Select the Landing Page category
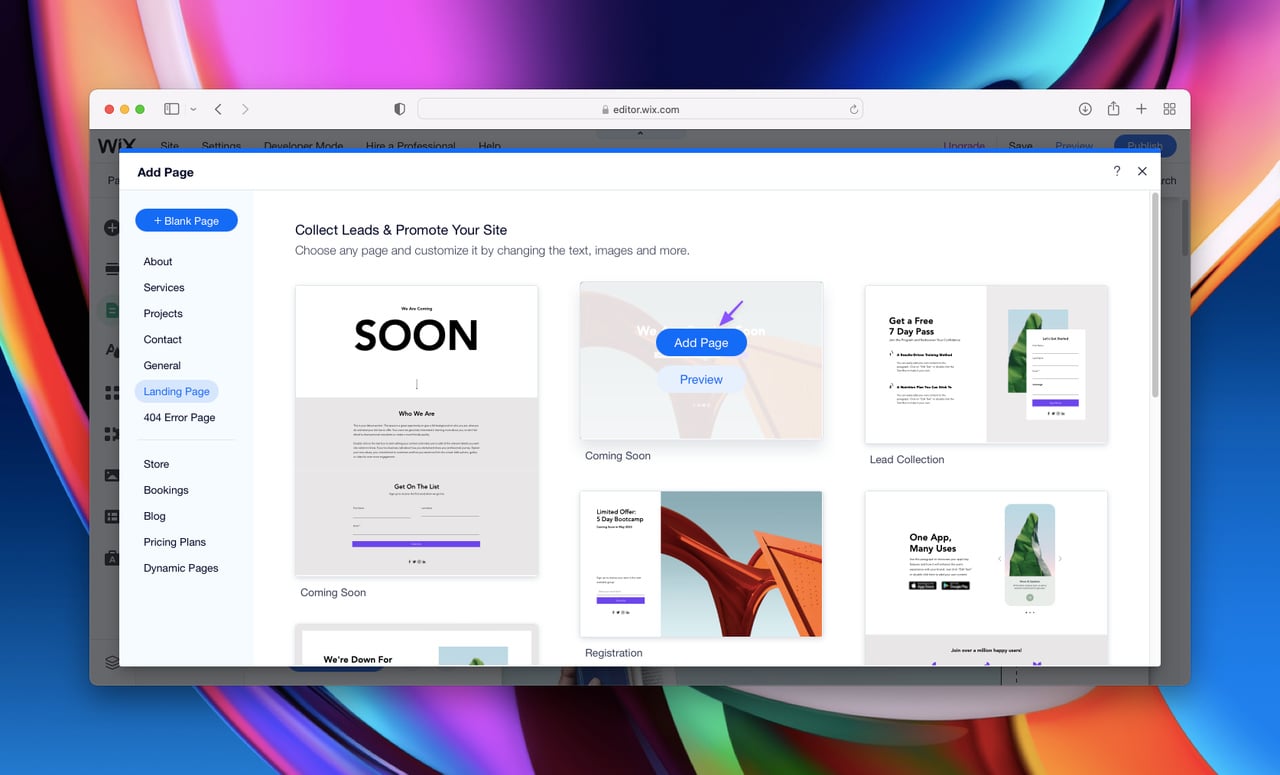The height and width of the screenshot is (775, 1280). tap(177, 391)
